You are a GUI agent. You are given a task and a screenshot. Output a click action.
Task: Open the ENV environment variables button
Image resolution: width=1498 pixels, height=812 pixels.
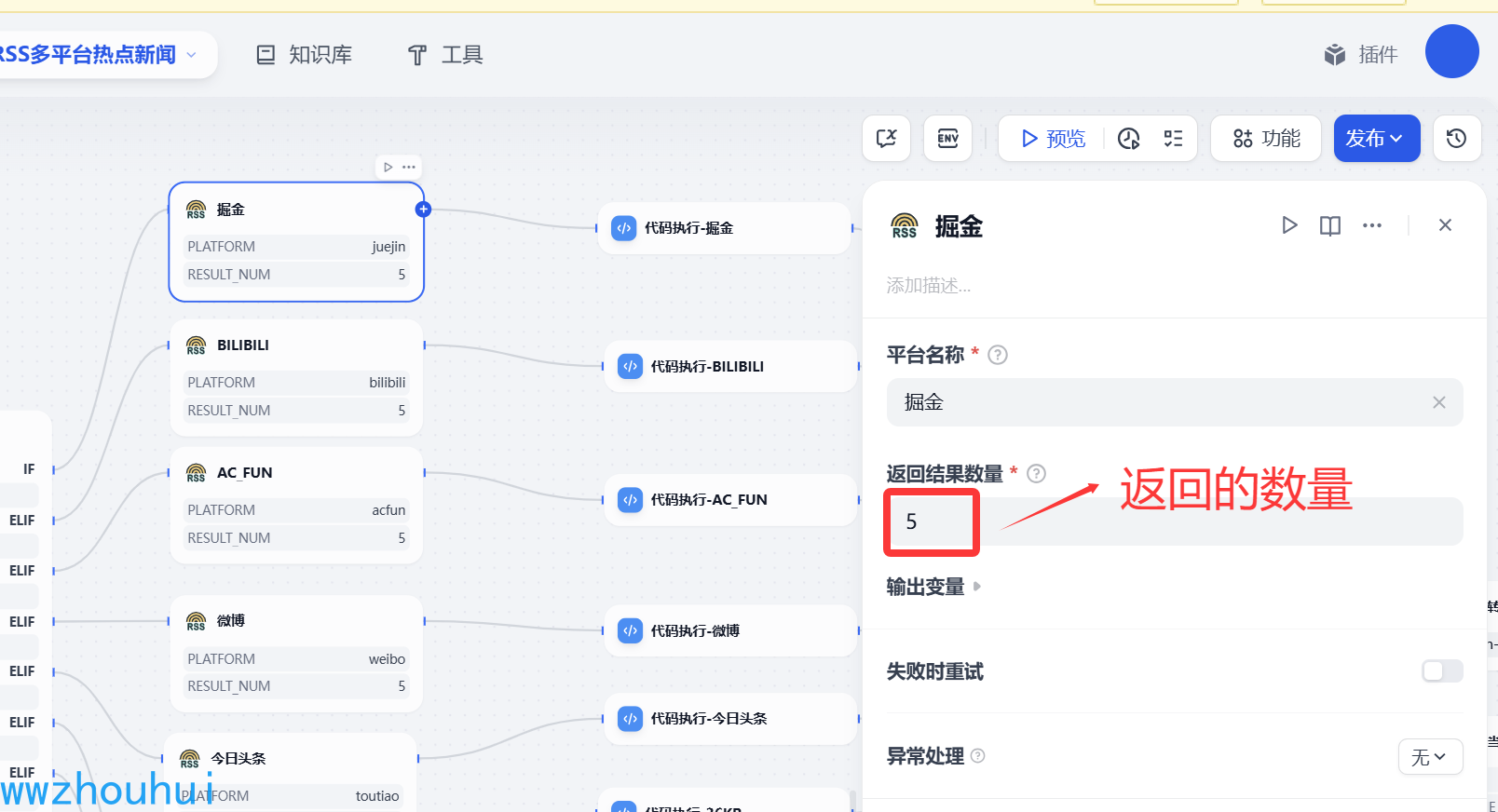point(947,139)
